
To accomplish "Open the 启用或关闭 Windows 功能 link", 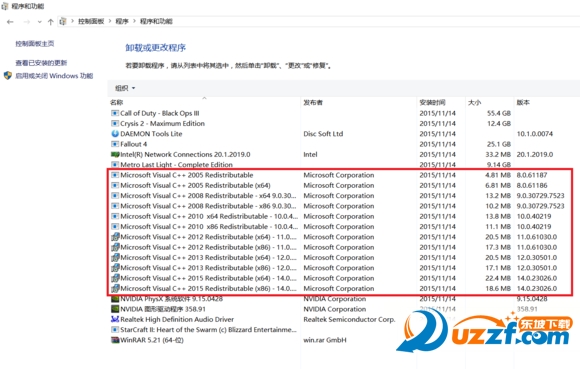I will point(54,76).
